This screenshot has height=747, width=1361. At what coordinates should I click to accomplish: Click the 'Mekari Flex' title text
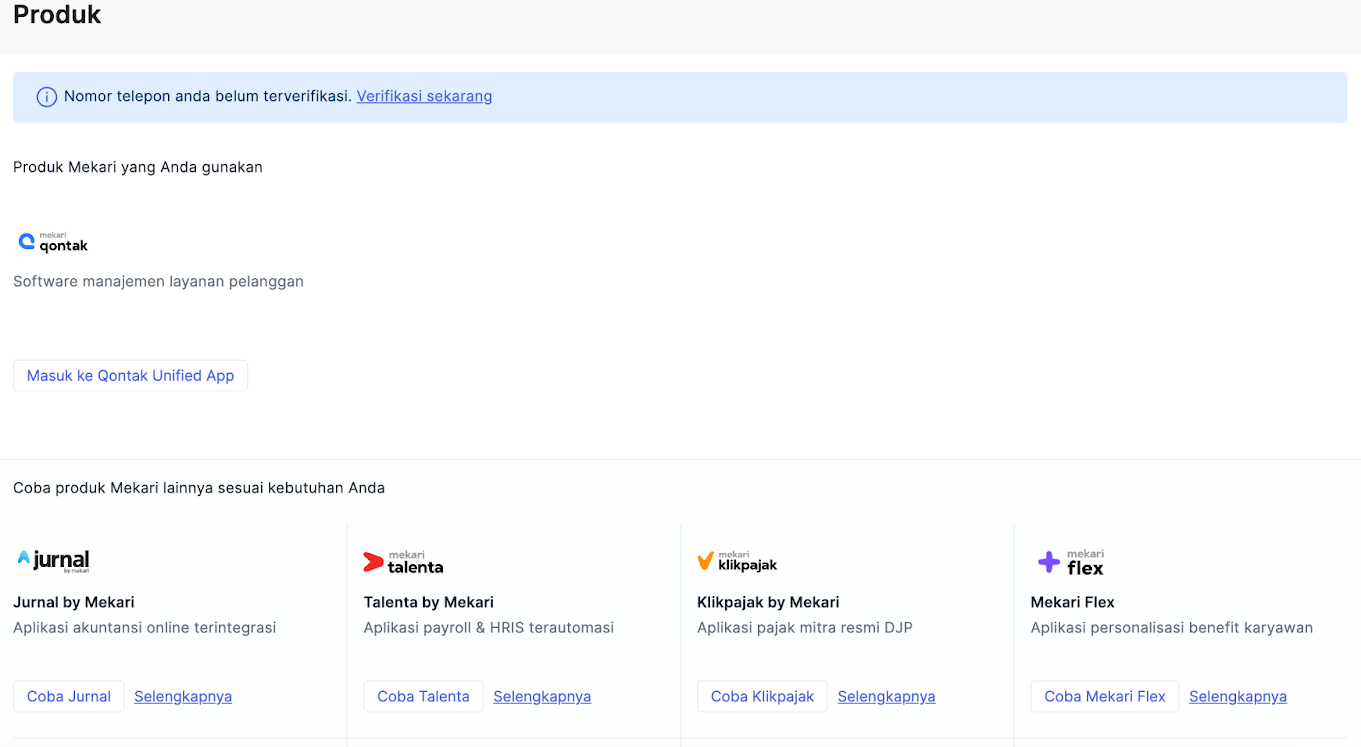1072,602
